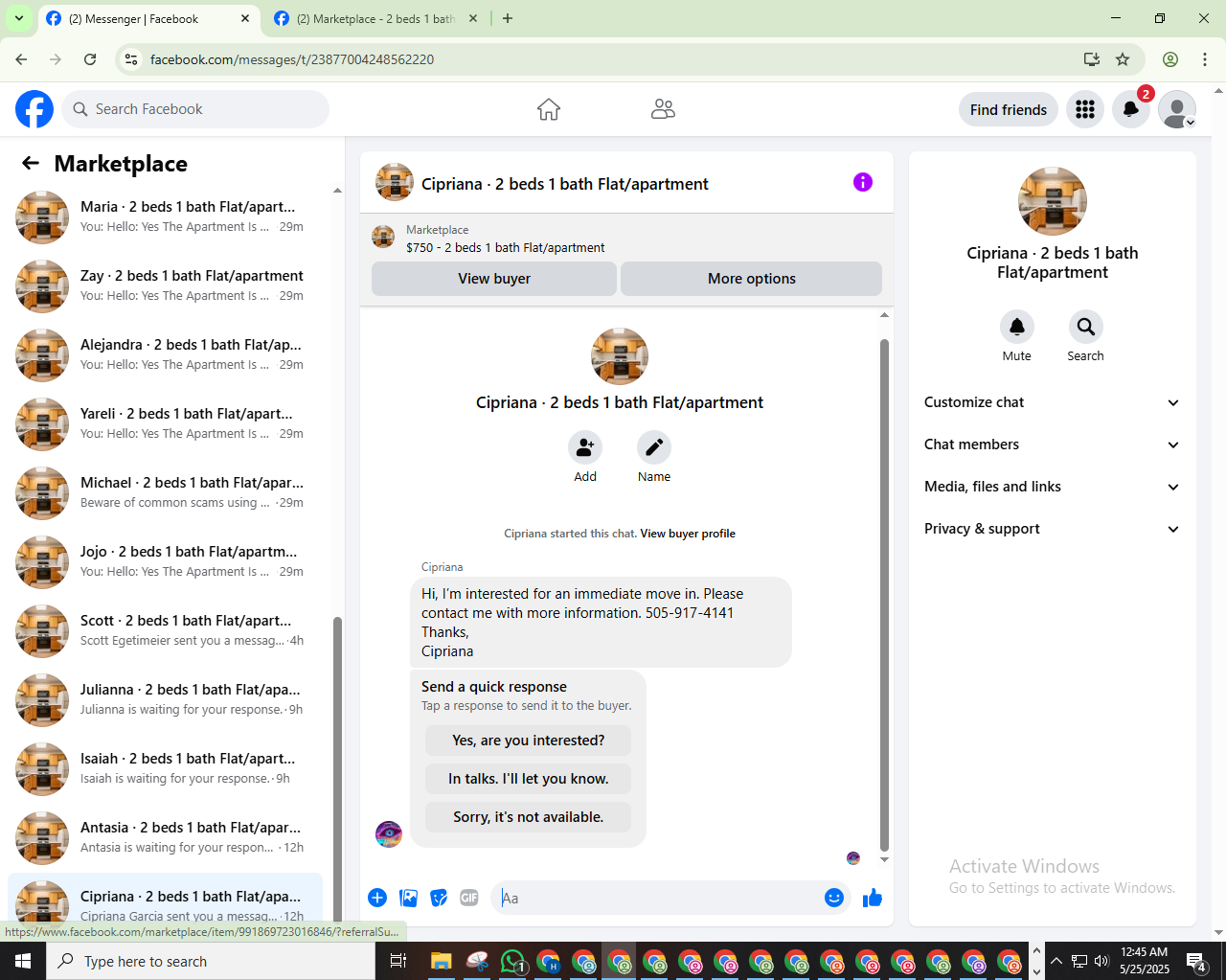The image size is (1226, 980).
Task: Choose a GIF icon
Action: point(469,898)
